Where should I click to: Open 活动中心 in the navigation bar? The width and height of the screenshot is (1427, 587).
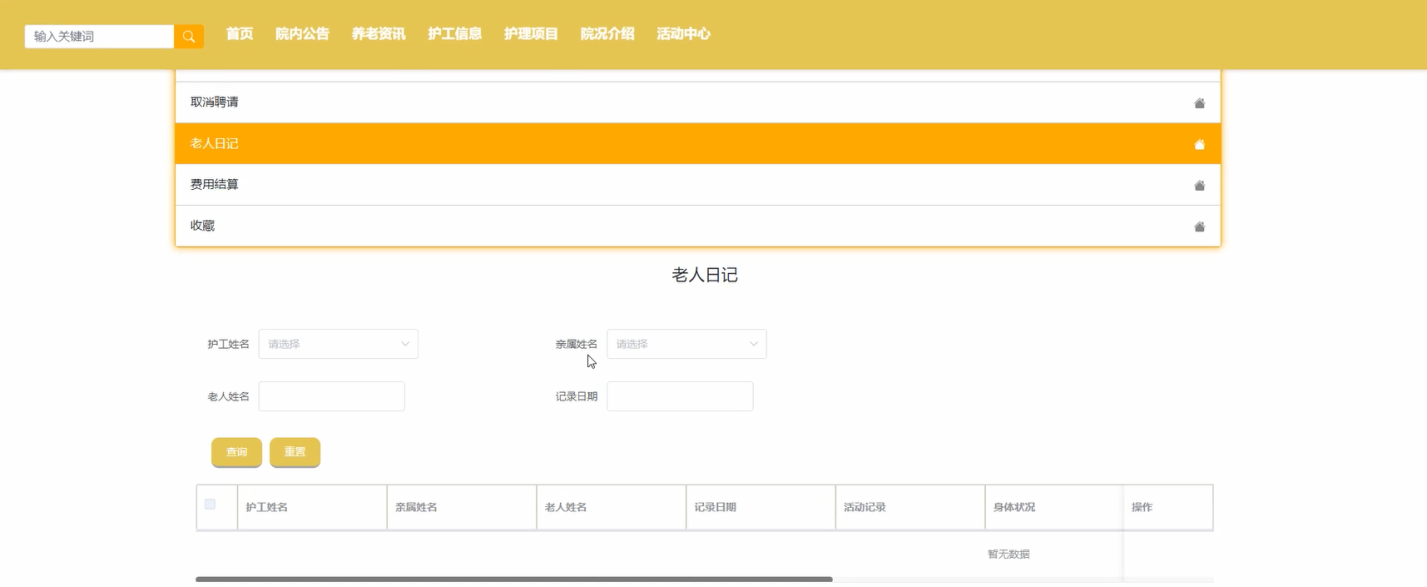tap(683, 34)
